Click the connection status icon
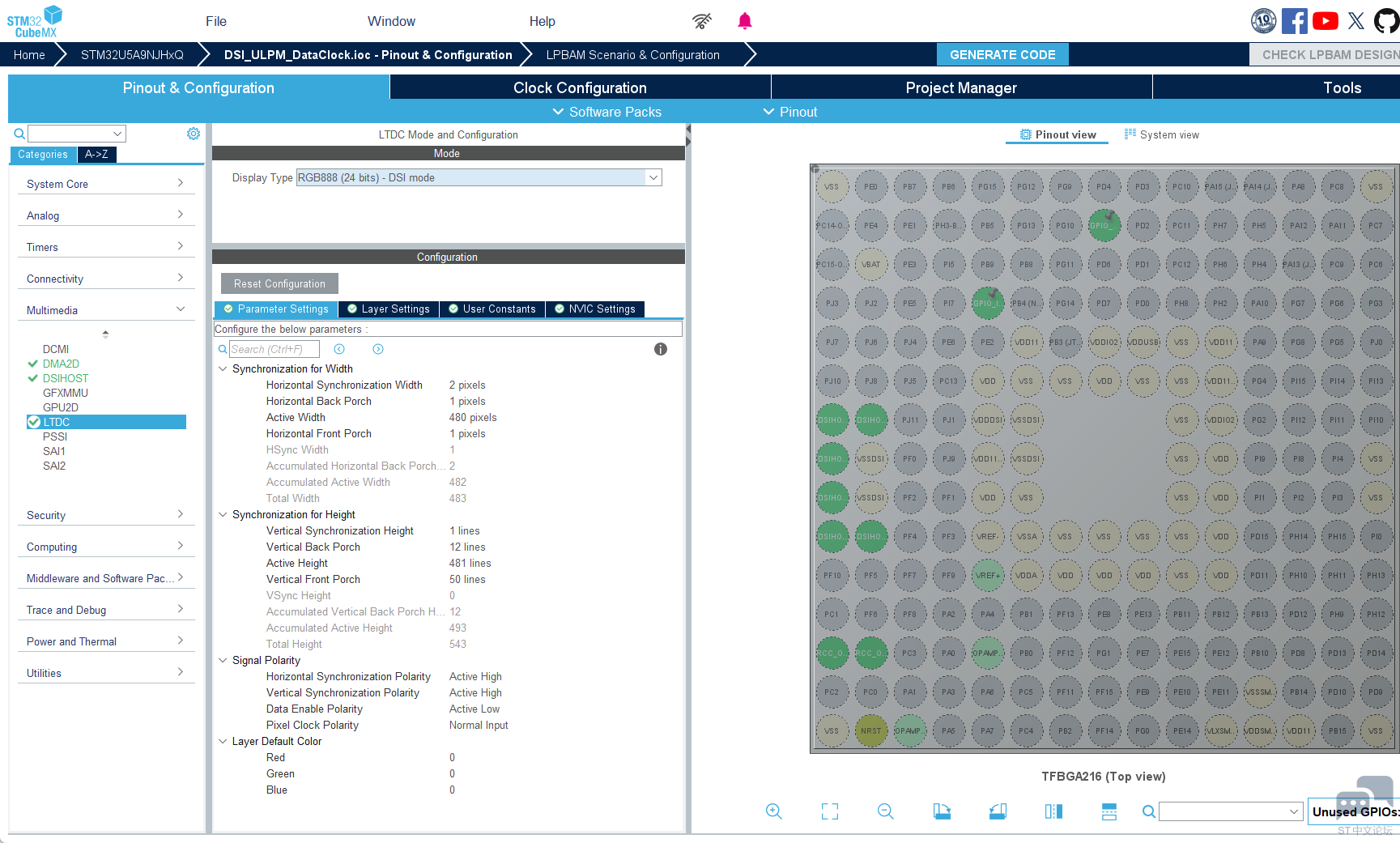This screenshot has width=1400, height=843. (x=702, y=21)
